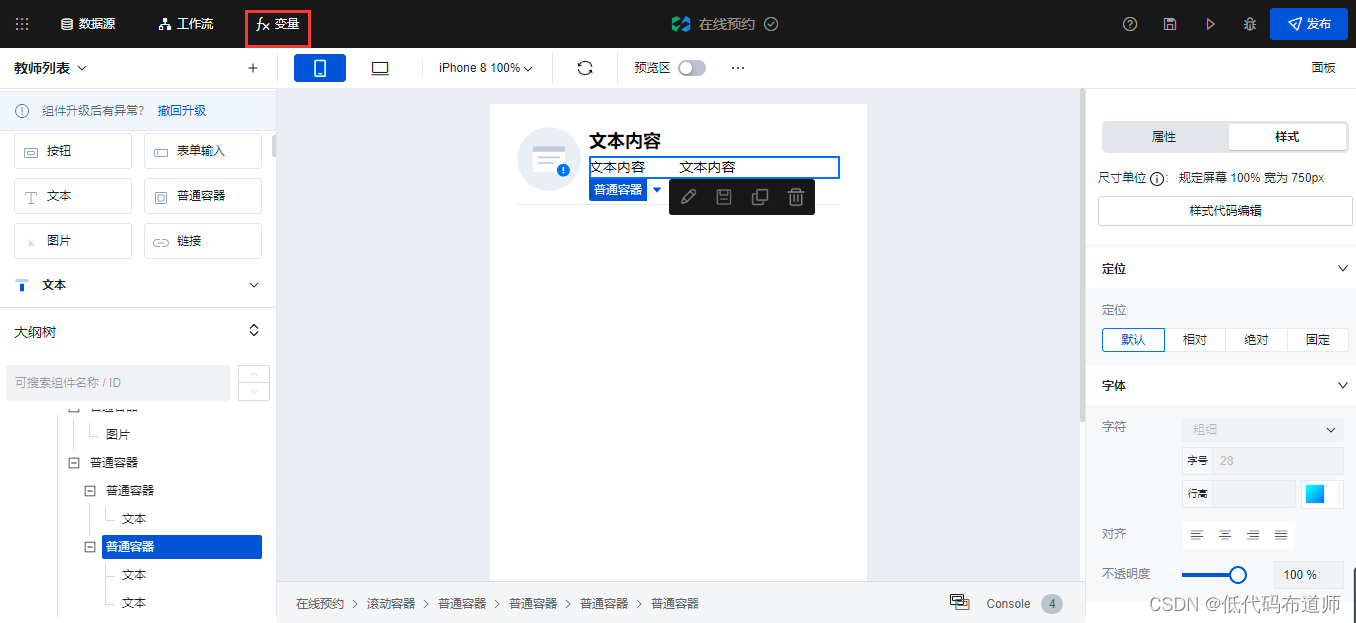
Task: Click the save disk icon in top bar
Action: 1170,24
